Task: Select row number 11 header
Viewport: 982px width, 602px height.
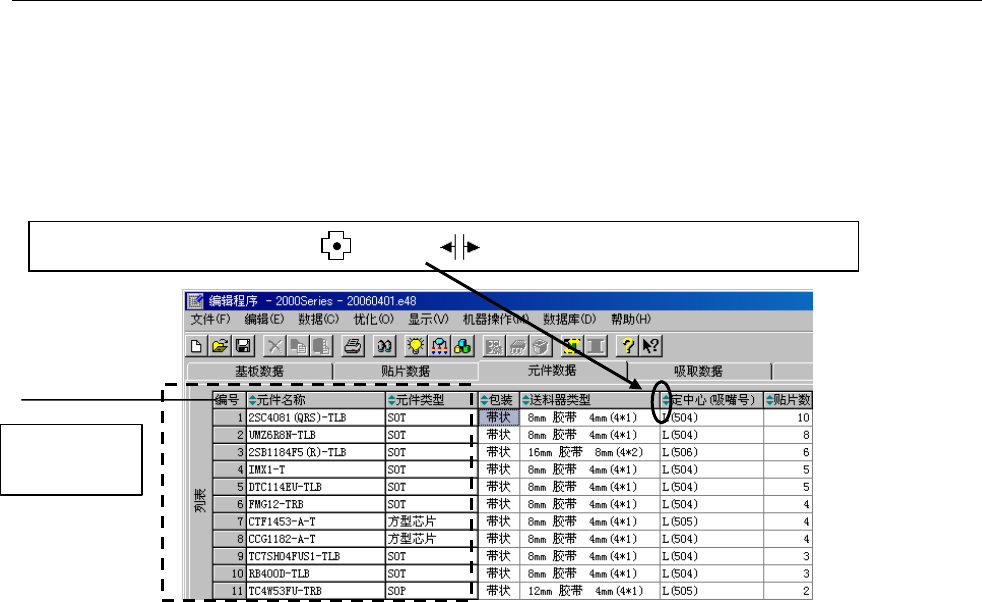Action: click(229, 591)
